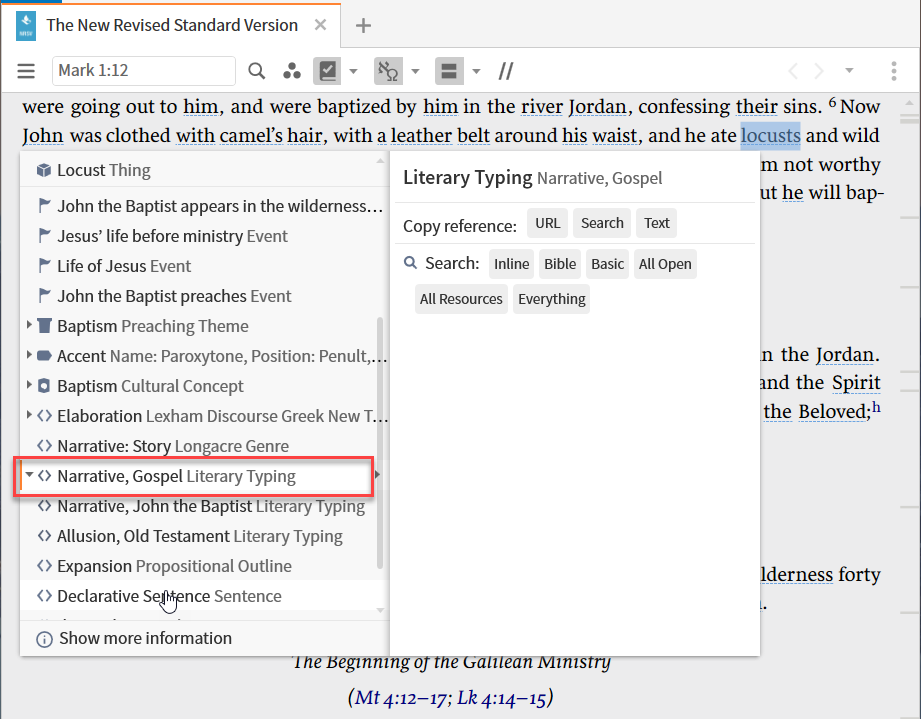
Task: Select Declarative Sentence entry
Action: tap(203, 596)
